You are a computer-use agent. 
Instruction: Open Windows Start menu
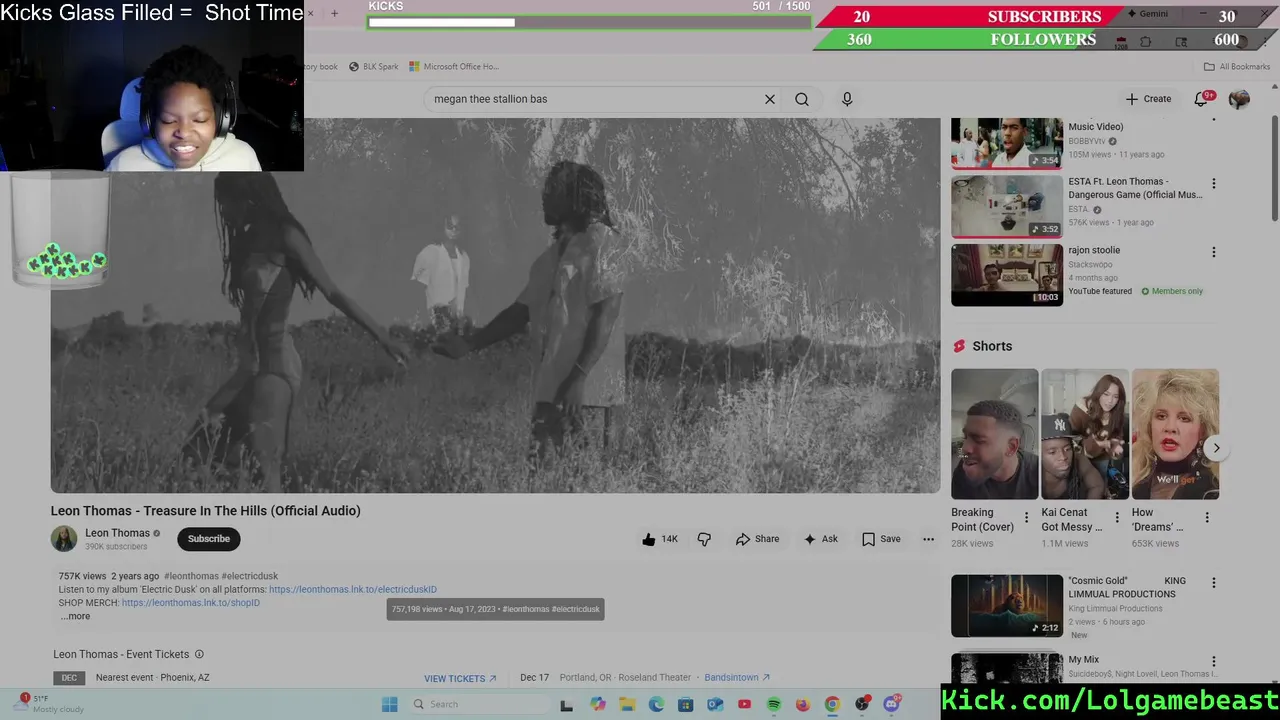(389, 704)
